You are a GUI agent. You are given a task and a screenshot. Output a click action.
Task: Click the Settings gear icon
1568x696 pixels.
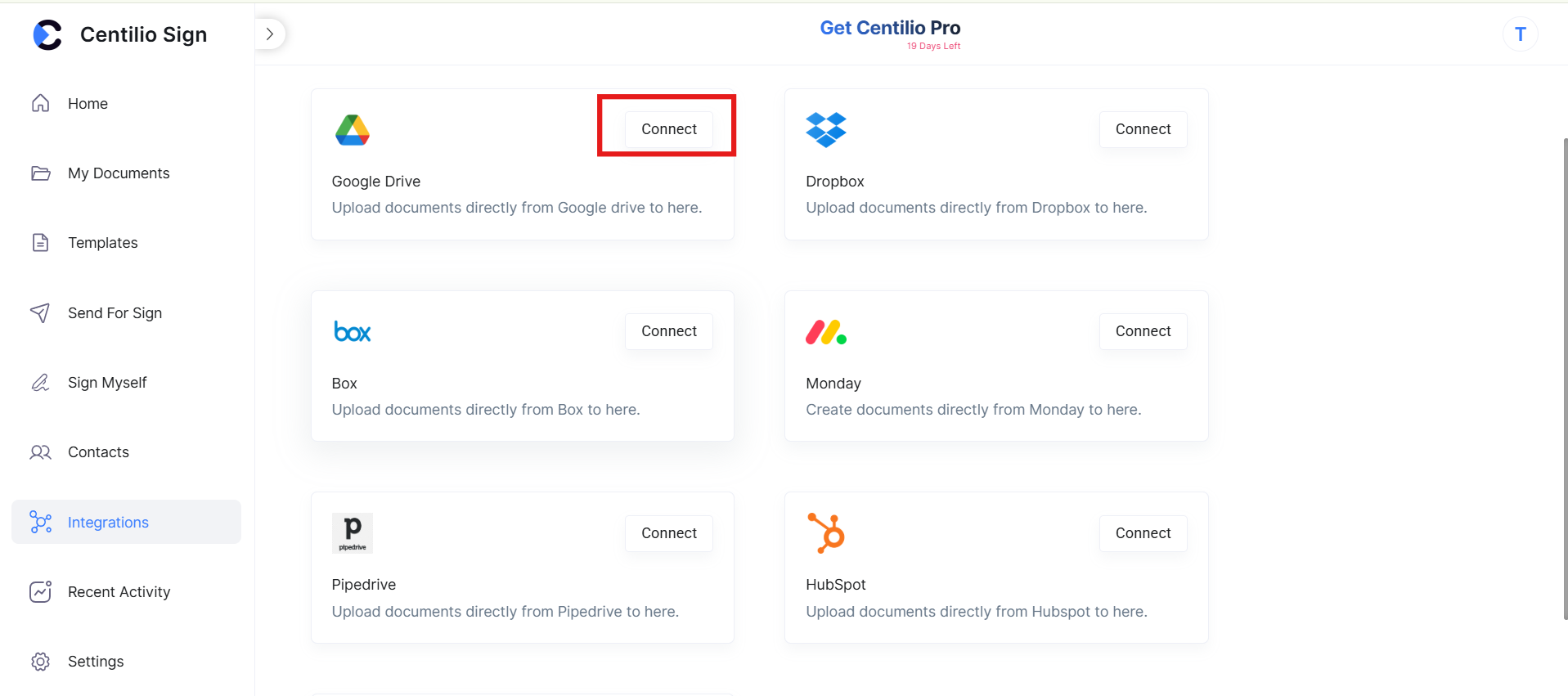[x=40, y=661]
